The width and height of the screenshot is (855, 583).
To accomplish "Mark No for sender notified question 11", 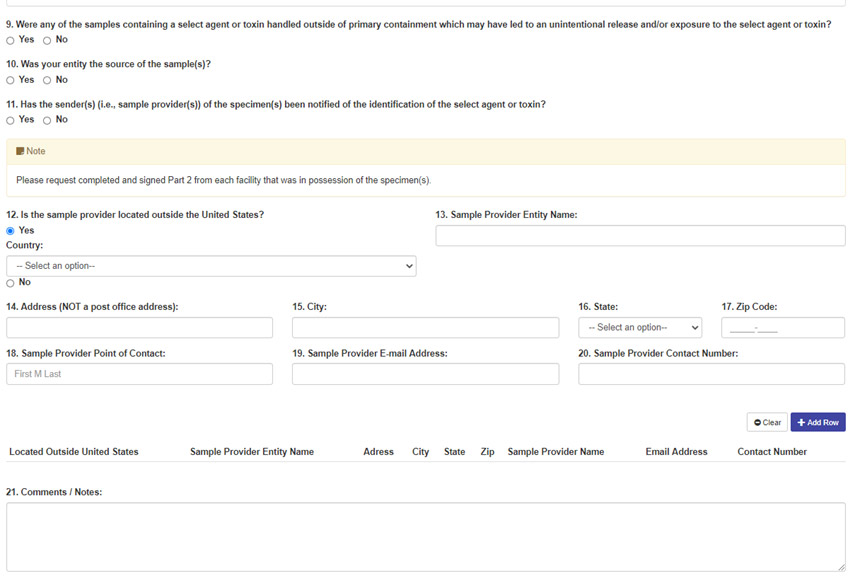I will click(x=47, y=121).
